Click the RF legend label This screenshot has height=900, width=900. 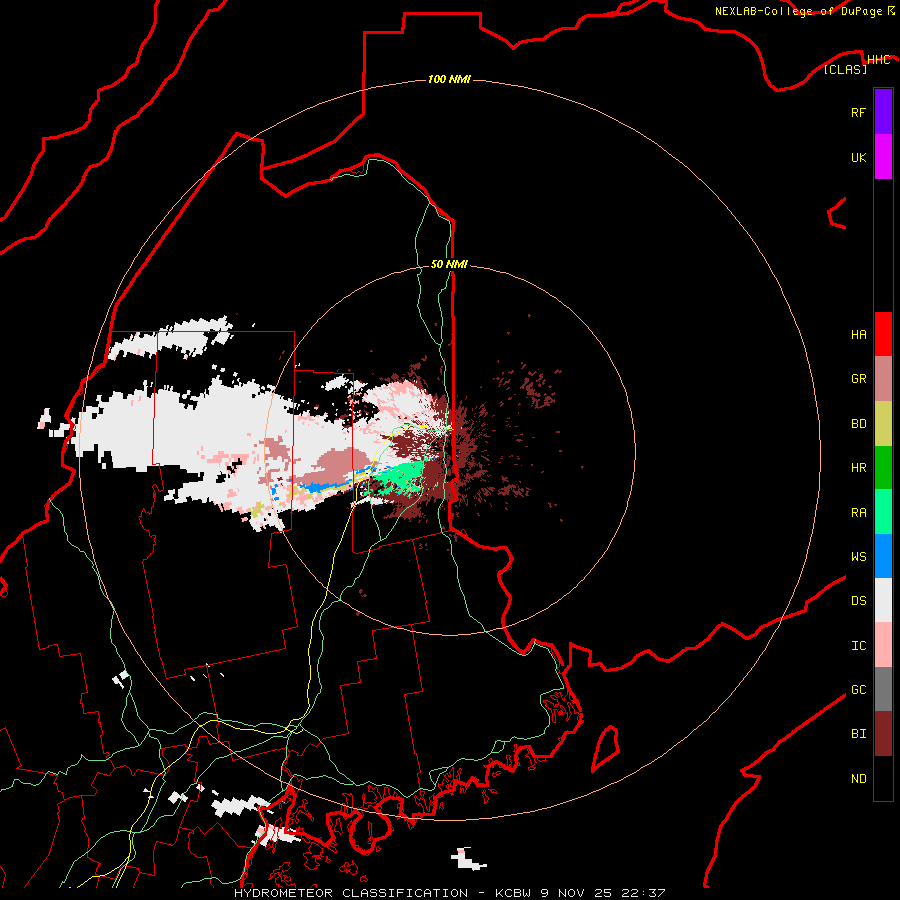858,112
